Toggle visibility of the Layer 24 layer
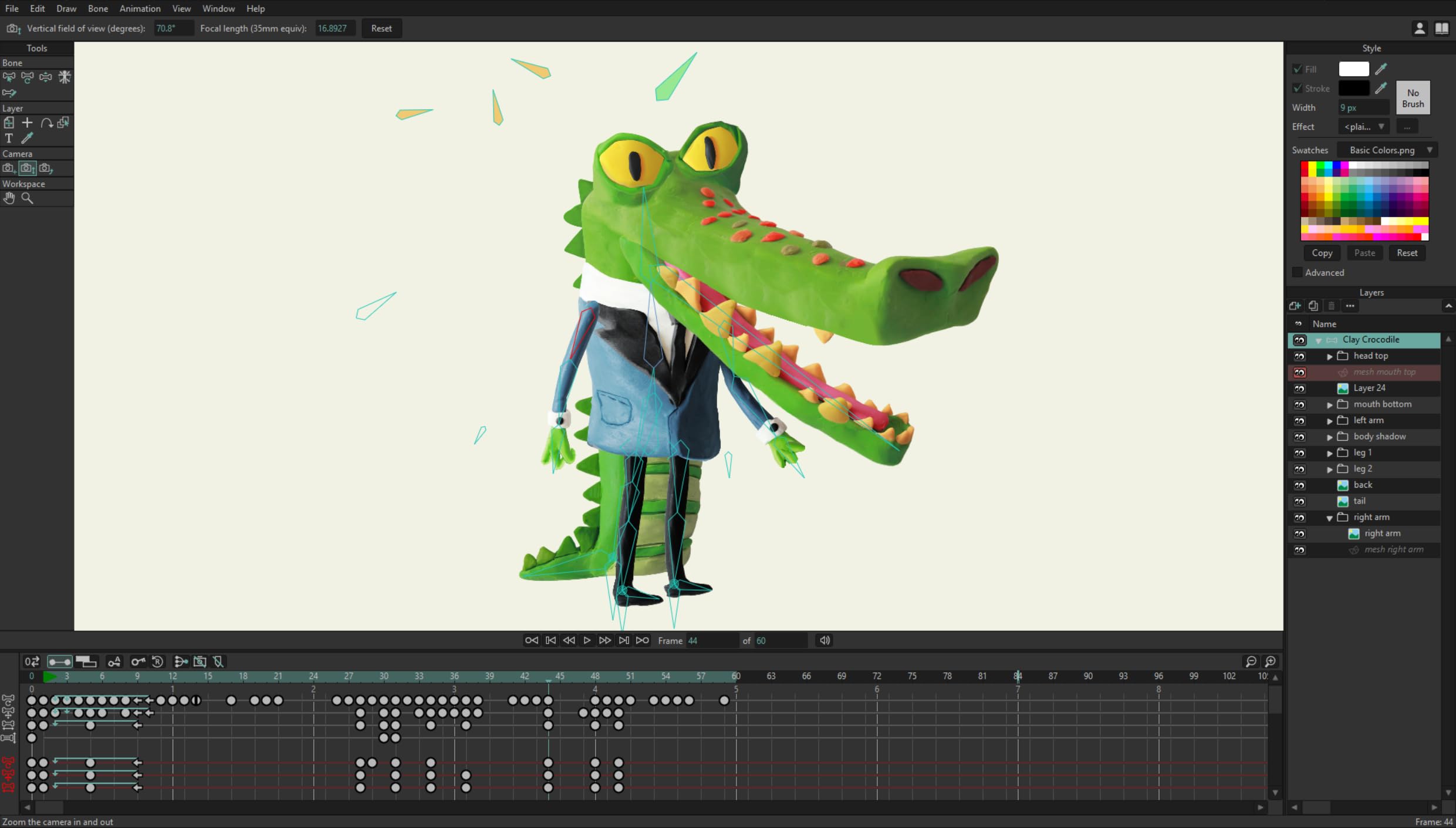1456x828 pixels. (1300, 388)
